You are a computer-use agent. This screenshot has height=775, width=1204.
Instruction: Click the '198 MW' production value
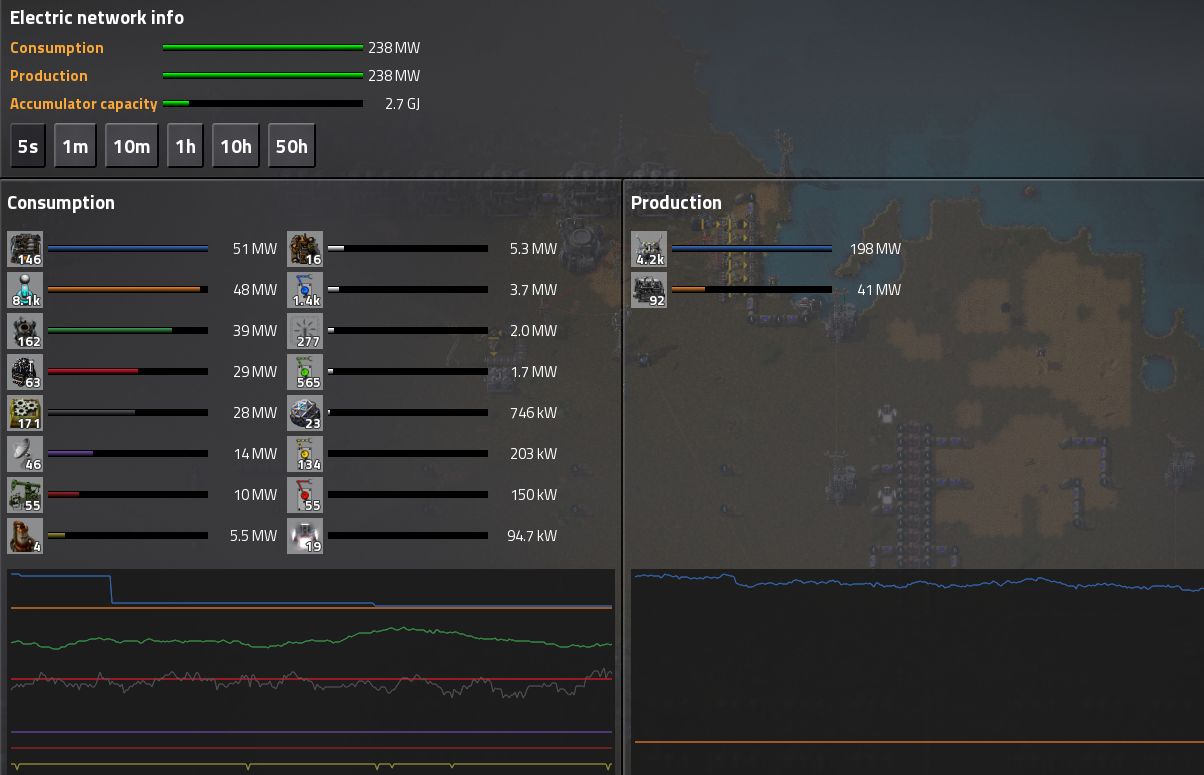(875, 249)
